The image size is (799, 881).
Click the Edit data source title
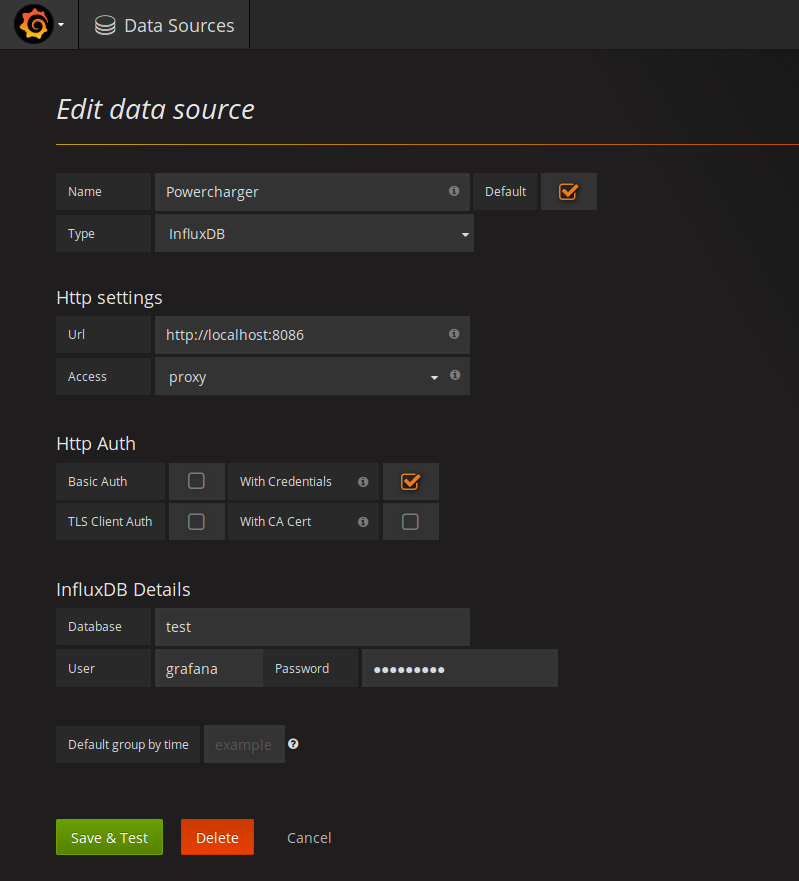pos(155,109)
